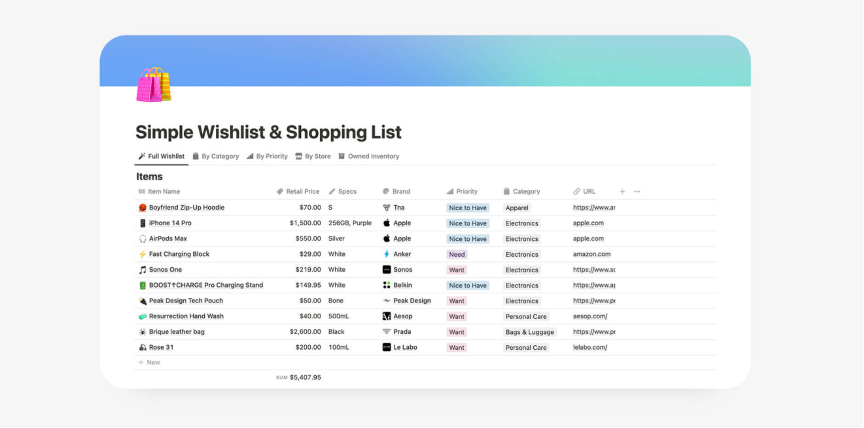Click the Apple logo in iPhone 14 Pro row
This screenshot has width=864, height=428.
pyautogui.click(x=387, y=223)
